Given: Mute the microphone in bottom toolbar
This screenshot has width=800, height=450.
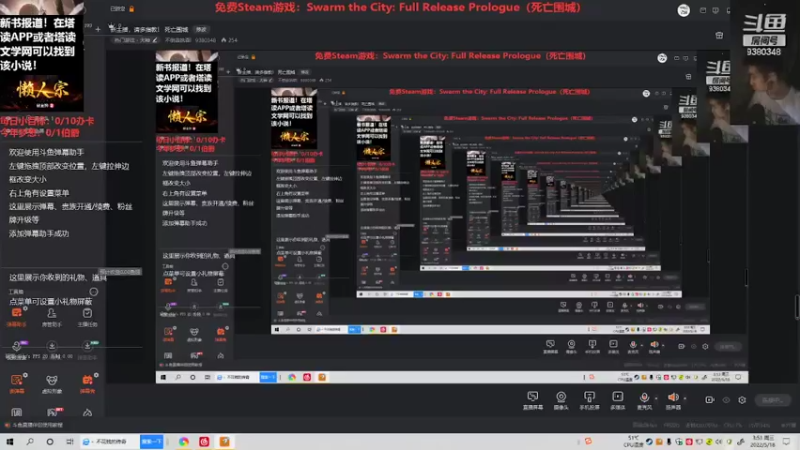Looking at the screenshot, I should pos(644,400).
